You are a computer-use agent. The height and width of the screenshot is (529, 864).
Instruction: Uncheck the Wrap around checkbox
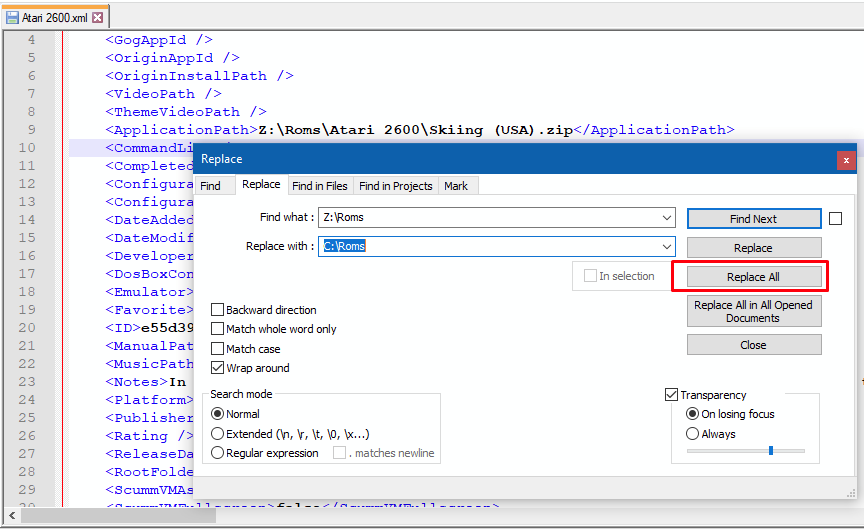coord(218,368)
